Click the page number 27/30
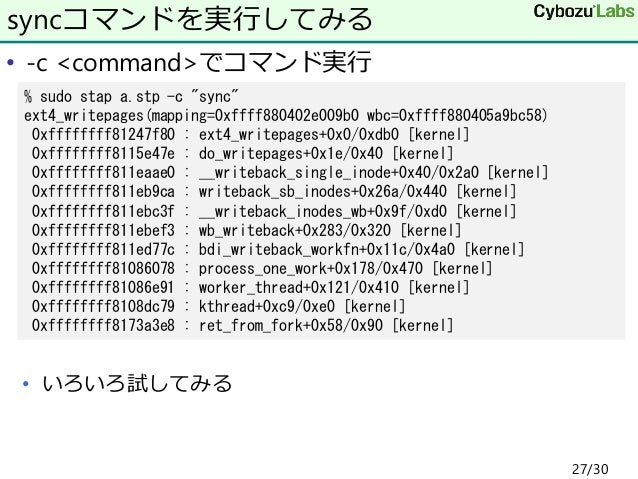Screen dimensions: 638x479 (590, 469)
